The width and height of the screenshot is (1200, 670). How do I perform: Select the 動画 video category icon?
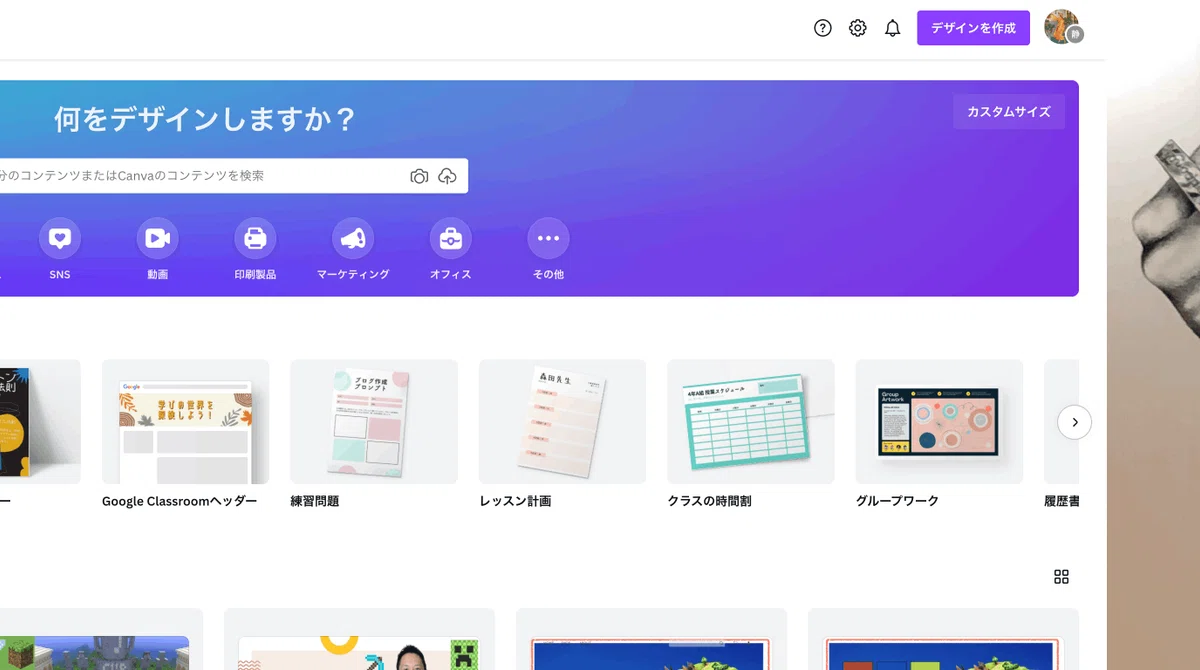(x=158, y=238)
